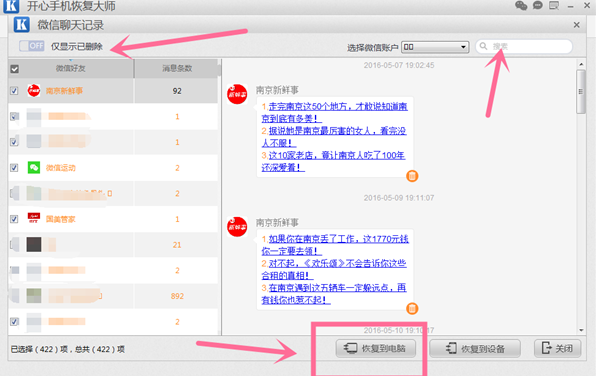The image size is (596, 376).
Task: Select the 微信运动 contact row
Action: tap(113, 168)
